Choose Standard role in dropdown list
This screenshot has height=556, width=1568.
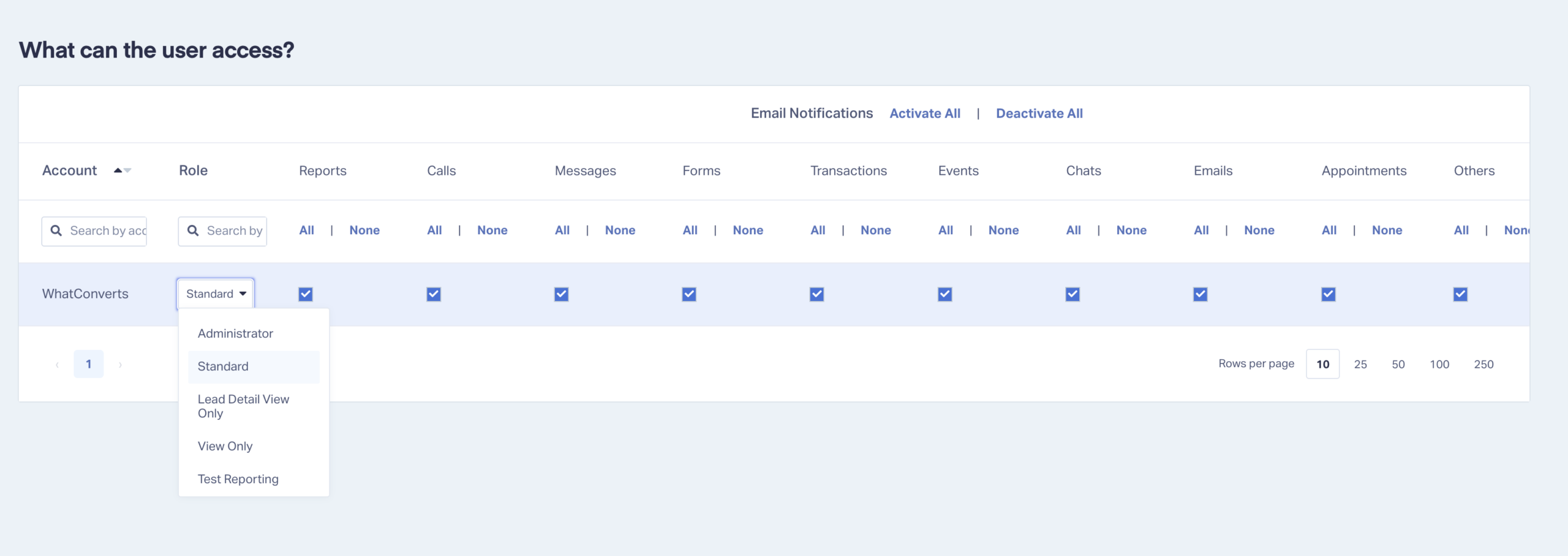(254, 367)
